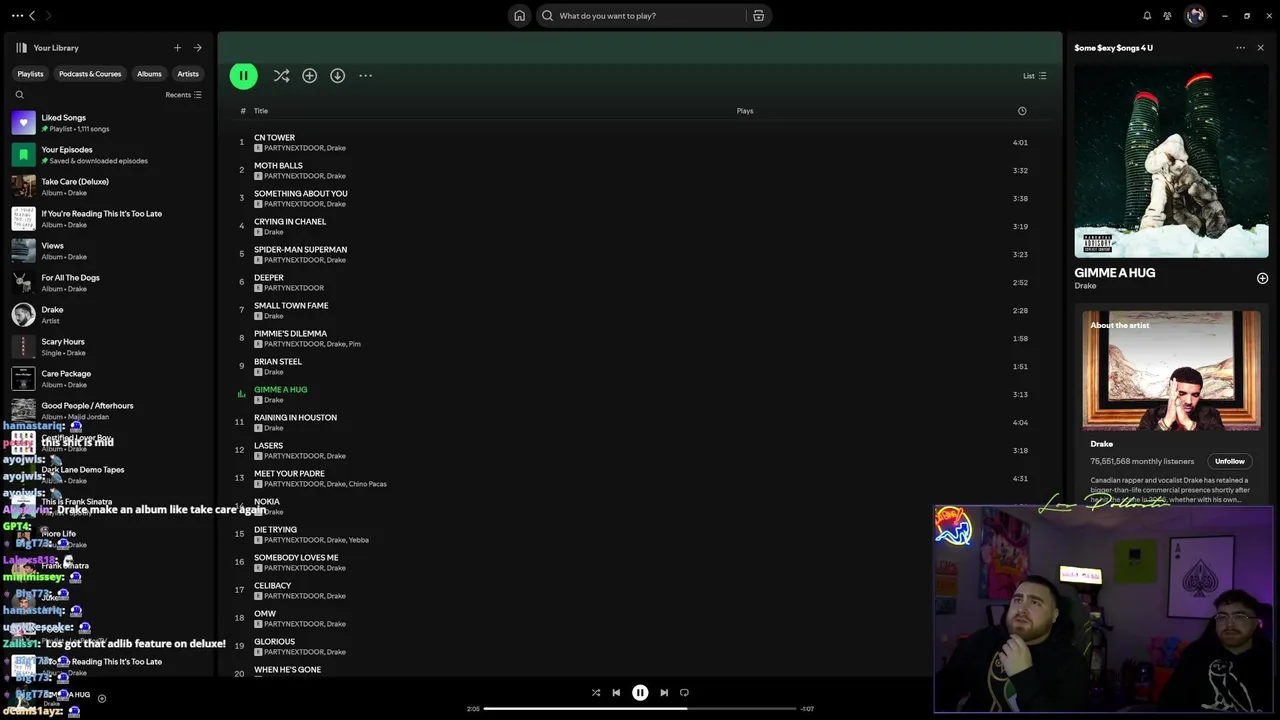1280x720 pixels.
Task: Open Your Episodes in library
Action: click(x=108, y=155)
